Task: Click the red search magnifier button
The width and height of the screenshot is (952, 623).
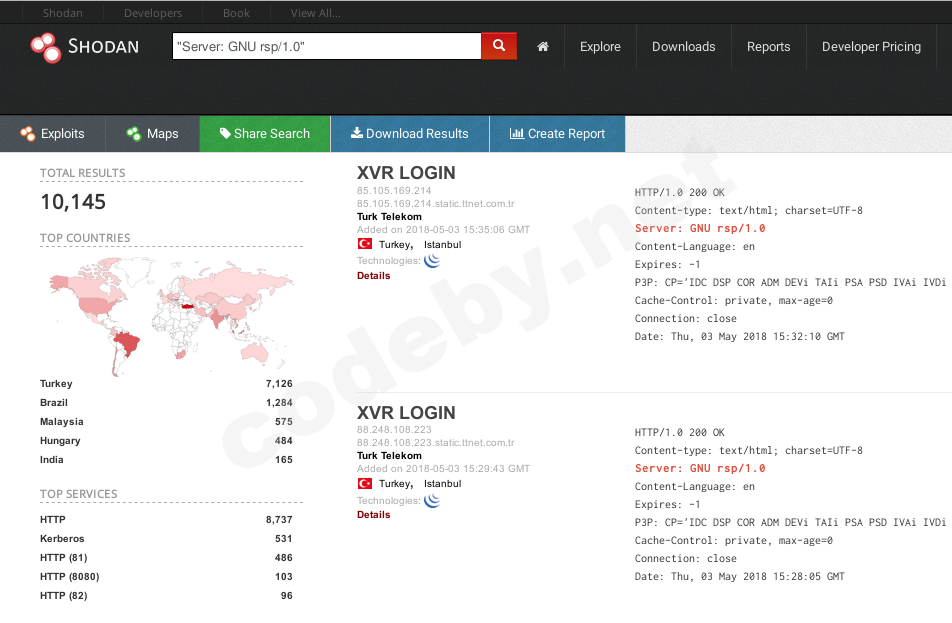Action: [498, 46]
